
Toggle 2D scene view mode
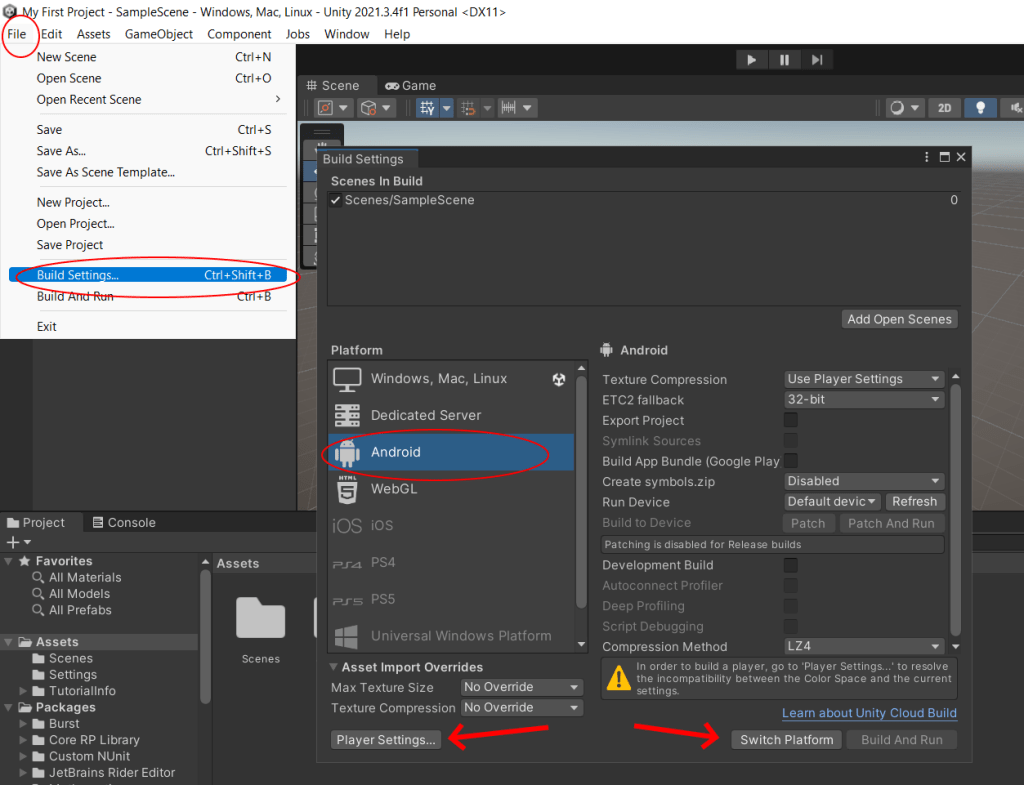tap(944, 108)
